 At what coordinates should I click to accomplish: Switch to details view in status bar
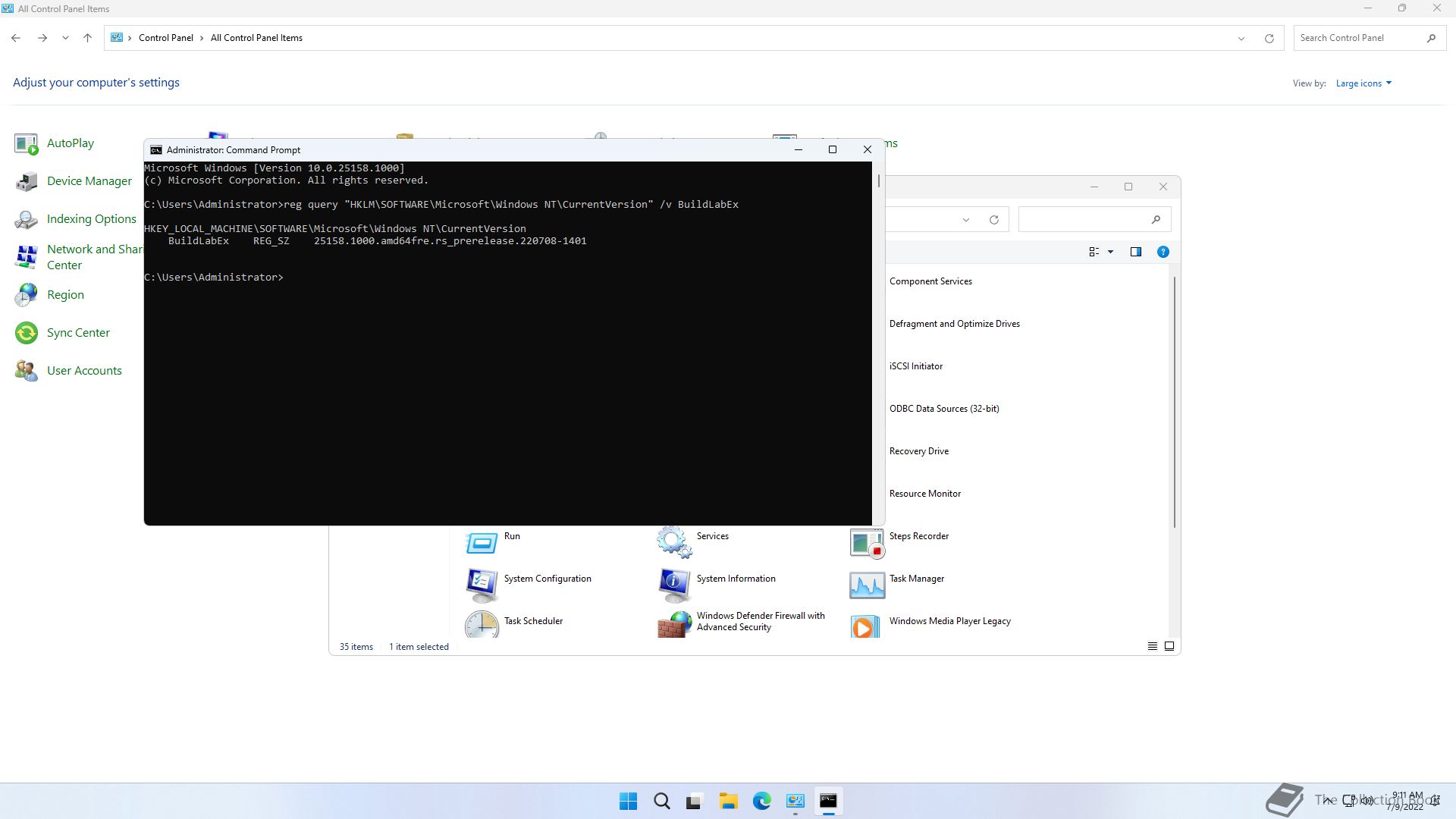[1152, 646]
